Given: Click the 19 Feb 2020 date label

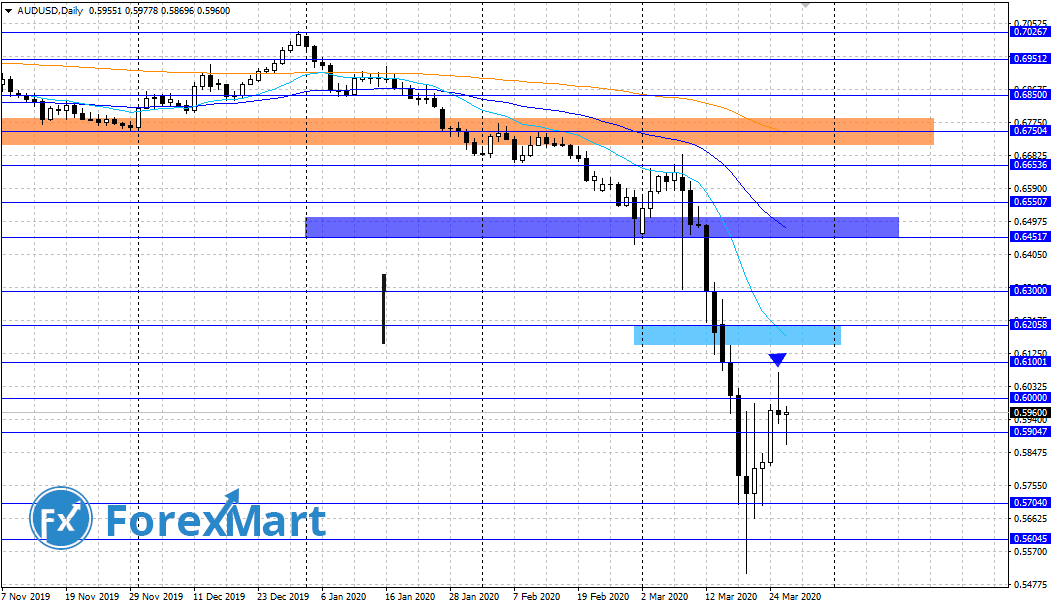Looking at the screenshot, I should 602,597.
